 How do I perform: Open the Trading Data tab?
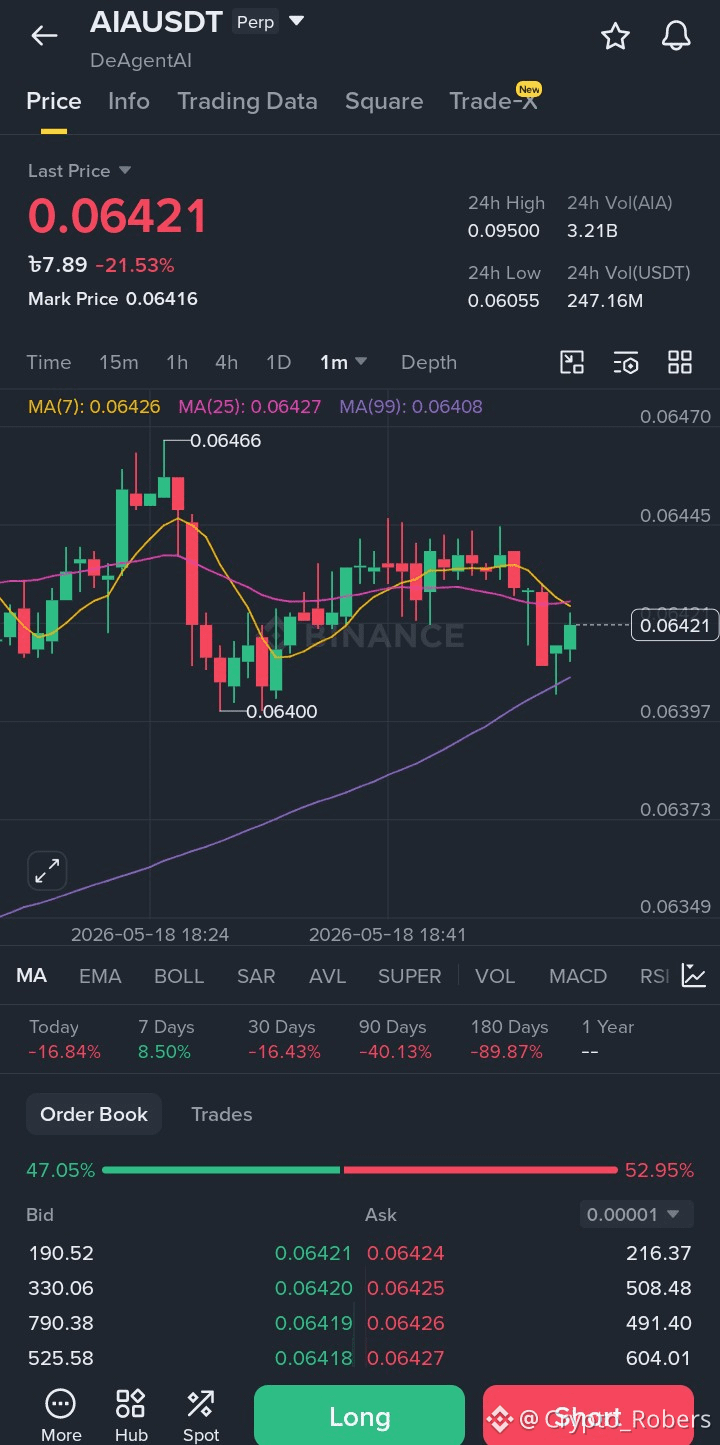coord(247,101)
